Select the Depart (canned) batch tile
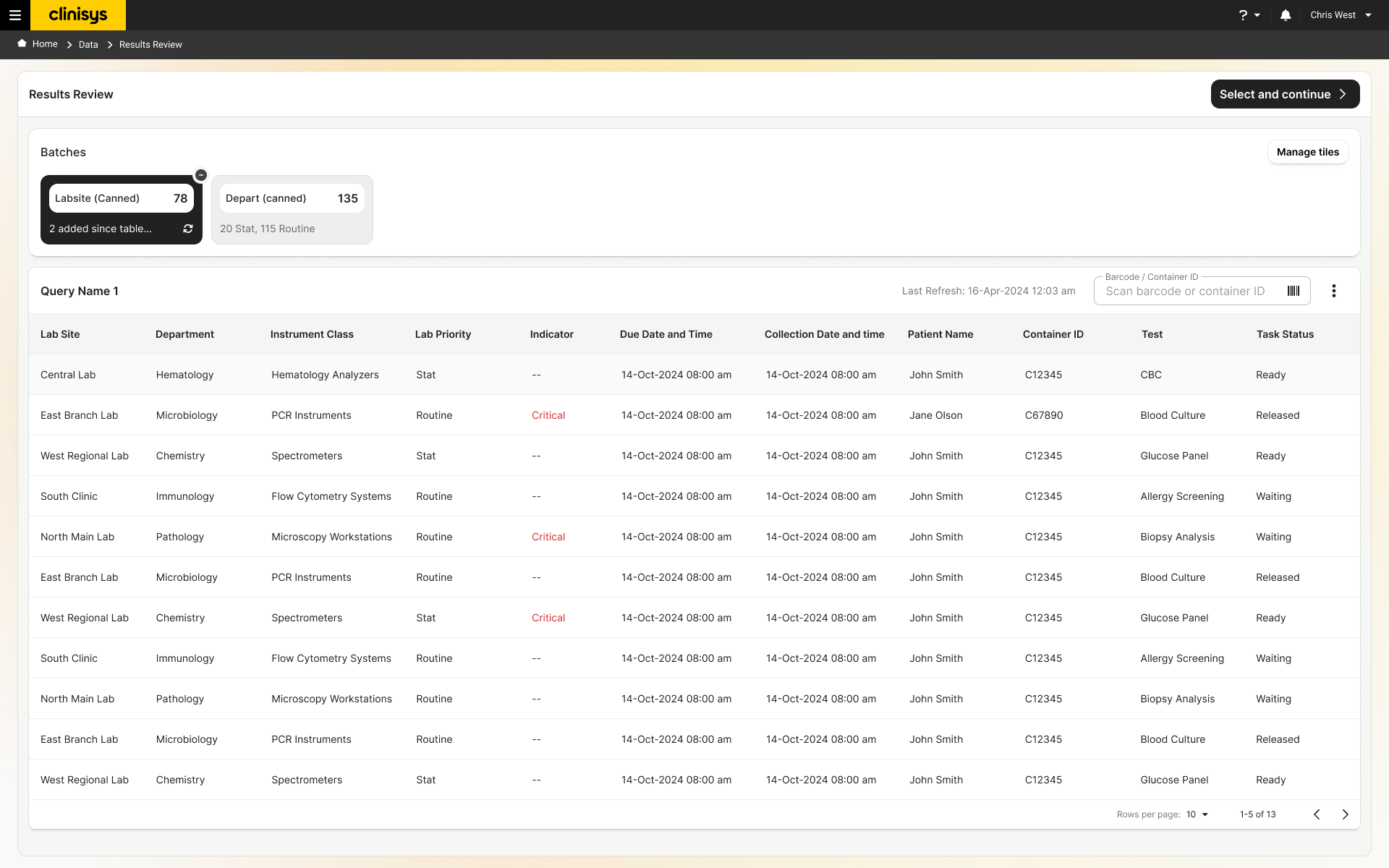The height and width of the screenshot is (868, 1389). click(292, 210)
